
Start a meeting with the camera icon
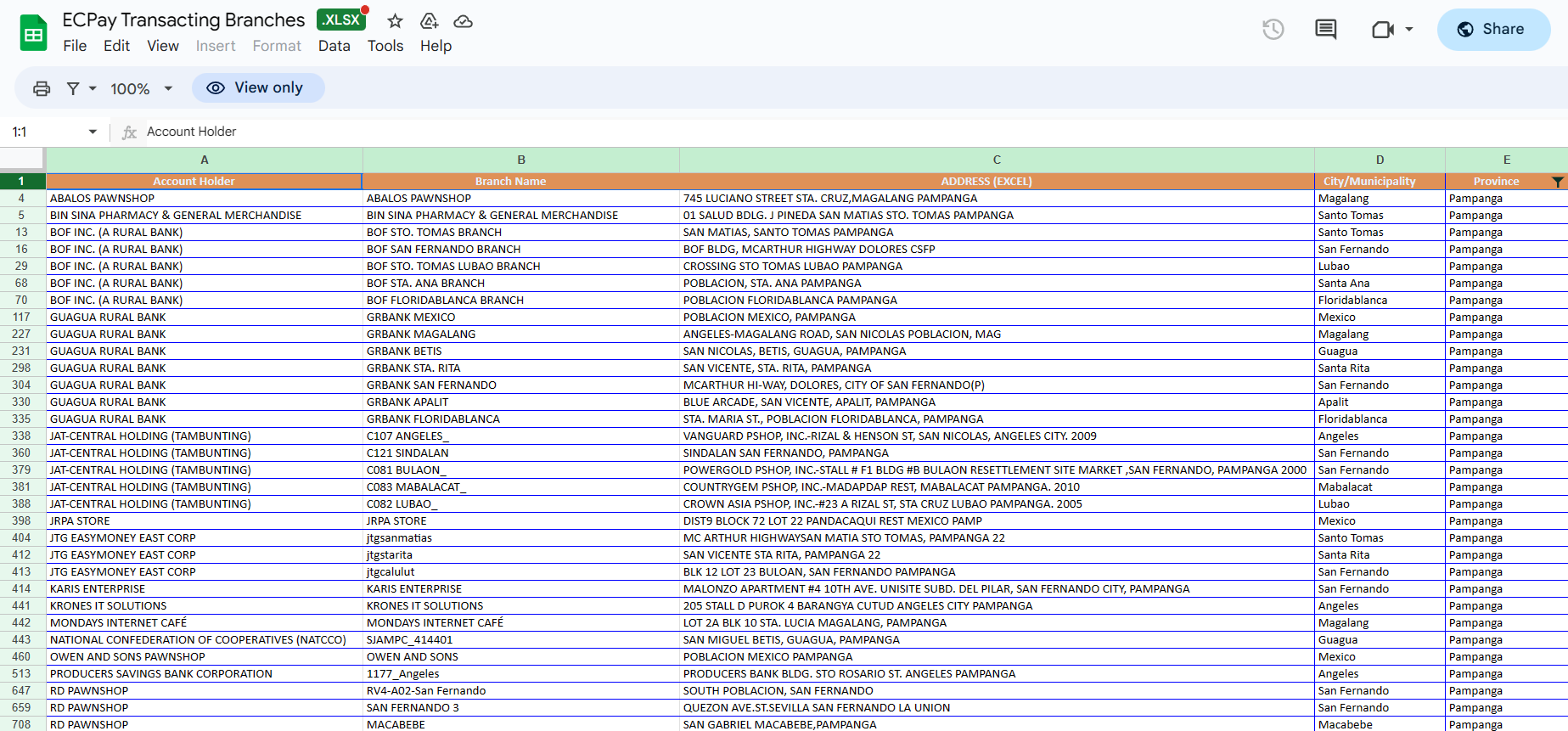(1383, 30)
